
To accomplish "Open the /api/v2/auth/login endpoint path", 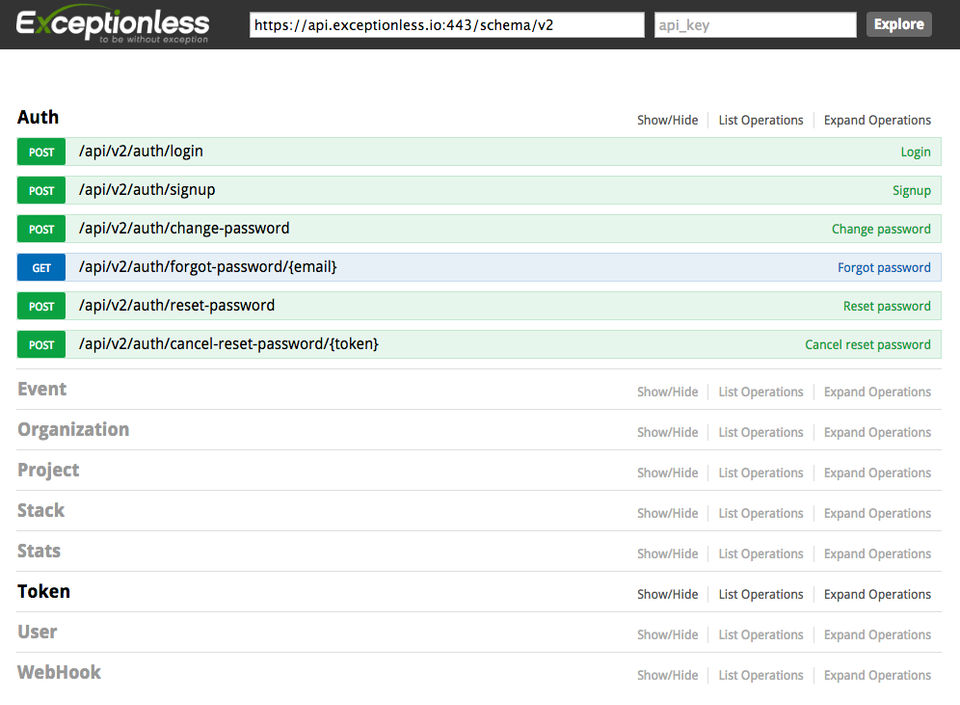I will (141, 151).
